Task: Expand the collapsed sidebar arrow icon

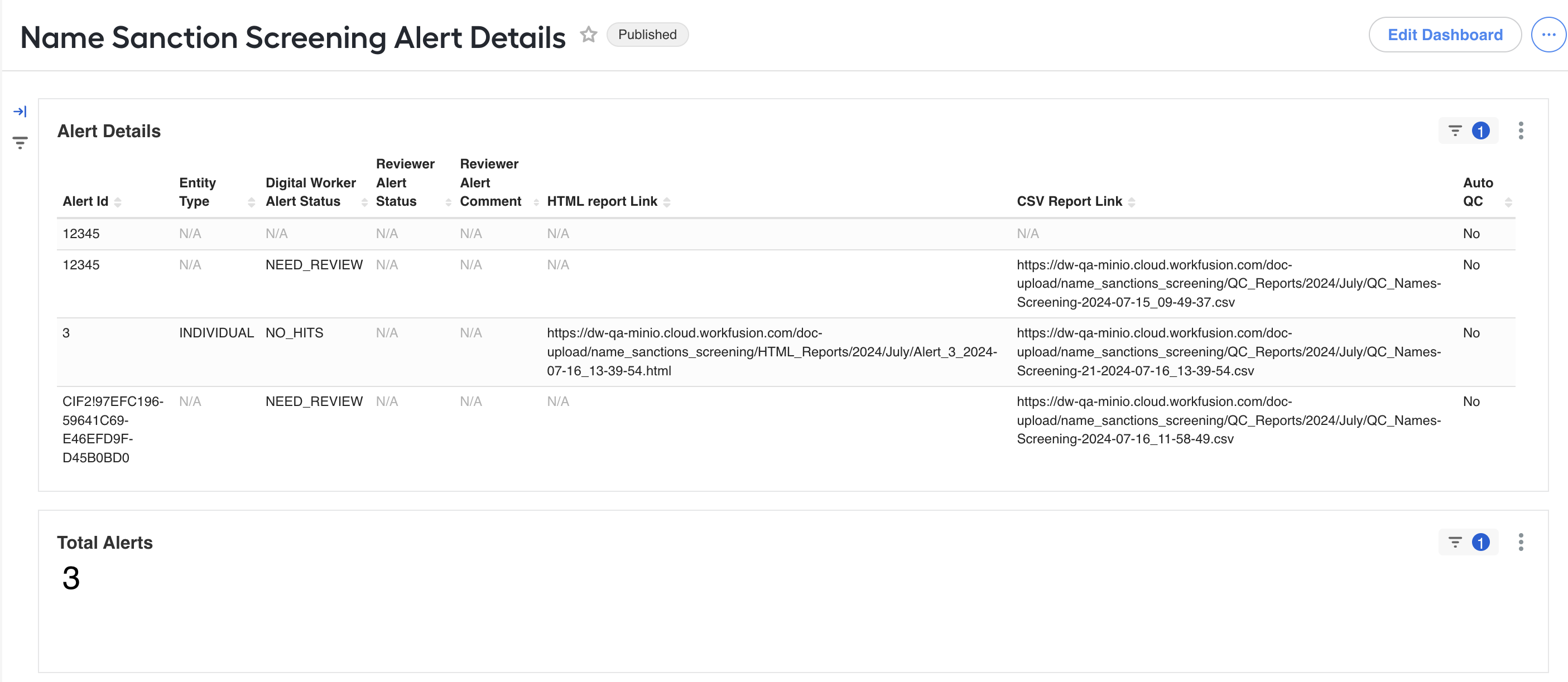Action: 20,112
